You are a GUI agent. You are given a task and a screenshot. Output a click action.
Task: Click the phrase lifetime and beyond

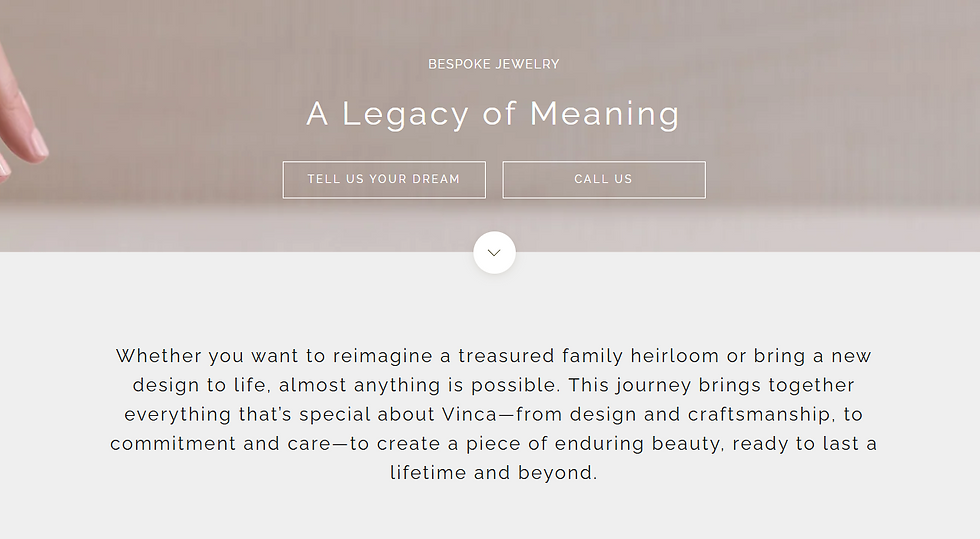[x=494, y=473]
